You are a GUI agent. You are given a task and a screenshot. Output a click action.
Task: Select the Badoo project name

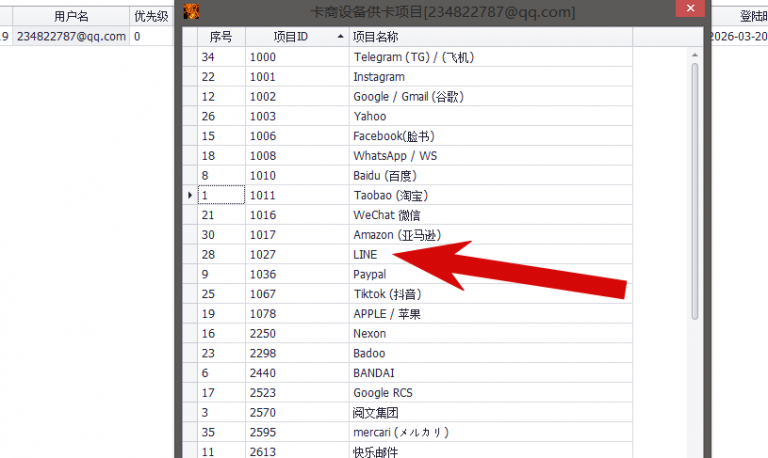point(369,353)
